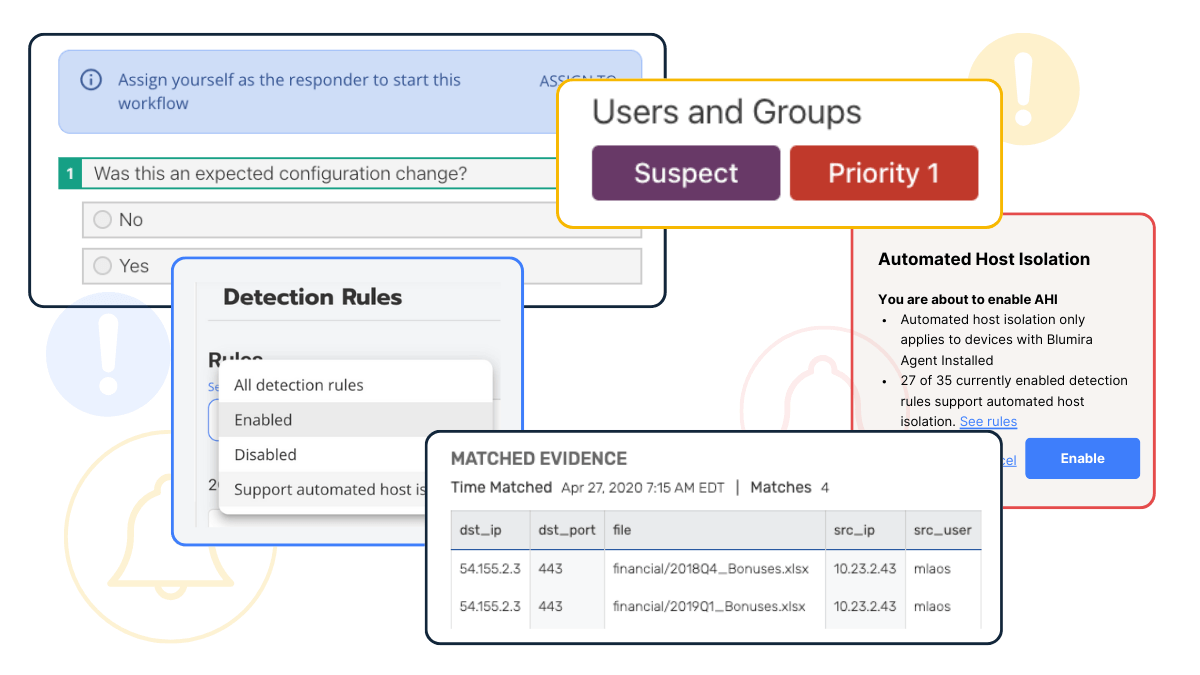1200x675 pixels.
Task: Click the green step 1 number badge
Action: point(70,174)
